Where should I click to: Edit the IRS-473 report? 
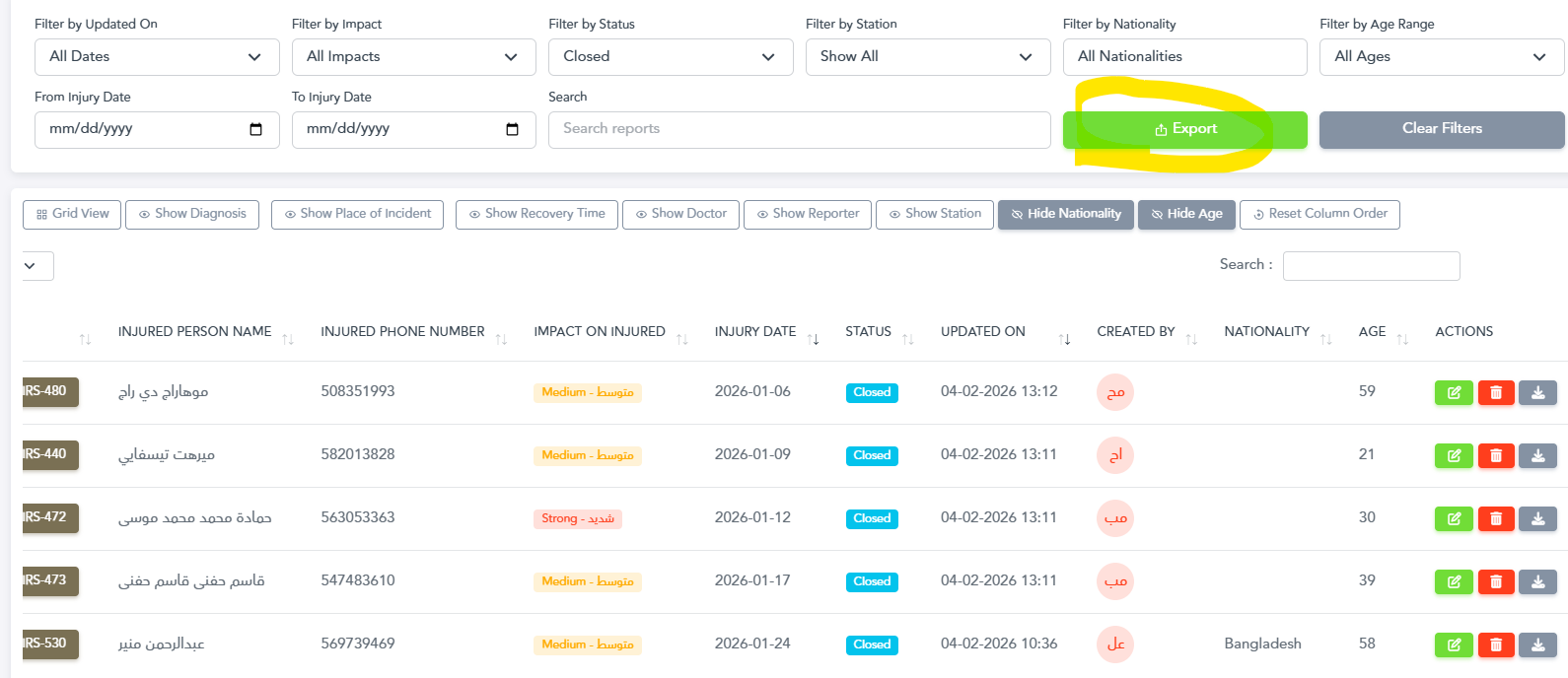click(x=1454, y=581)
